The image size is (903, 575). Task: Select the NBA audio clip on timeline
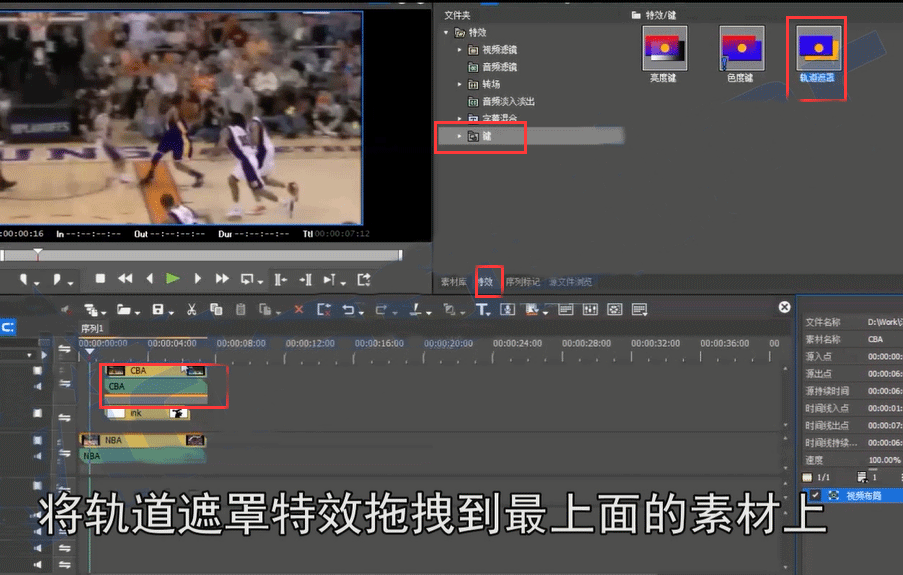pos(143,456)
